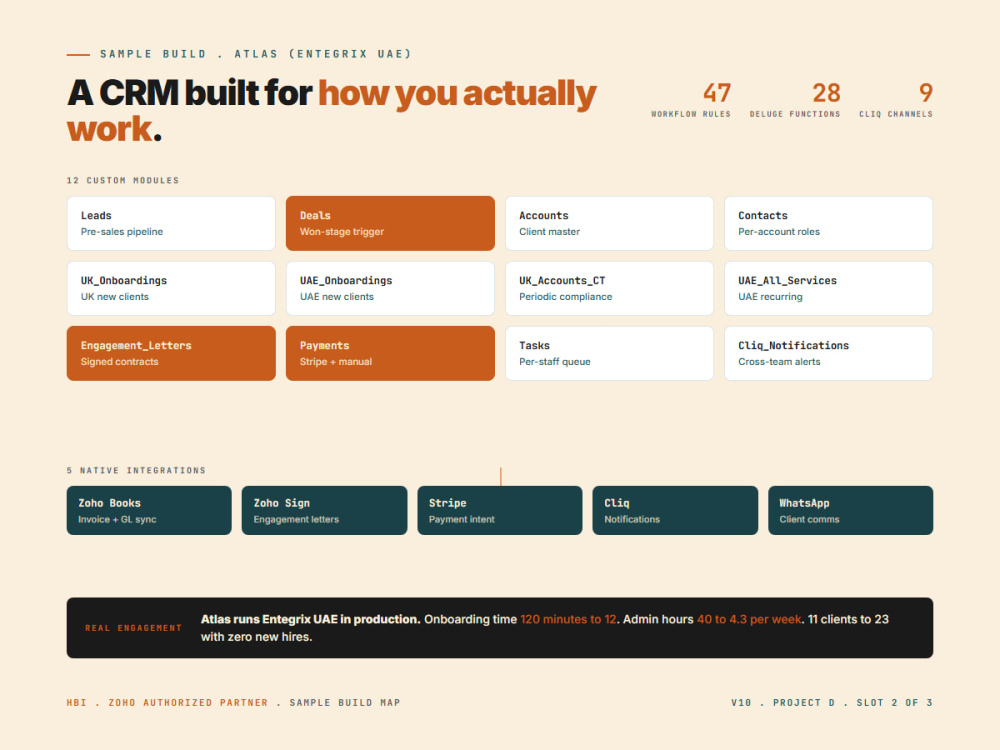The height and width of the screenshot is (750, 1000).
Task: Select the Contacts Per-account roles card
Action: [828, 223]
